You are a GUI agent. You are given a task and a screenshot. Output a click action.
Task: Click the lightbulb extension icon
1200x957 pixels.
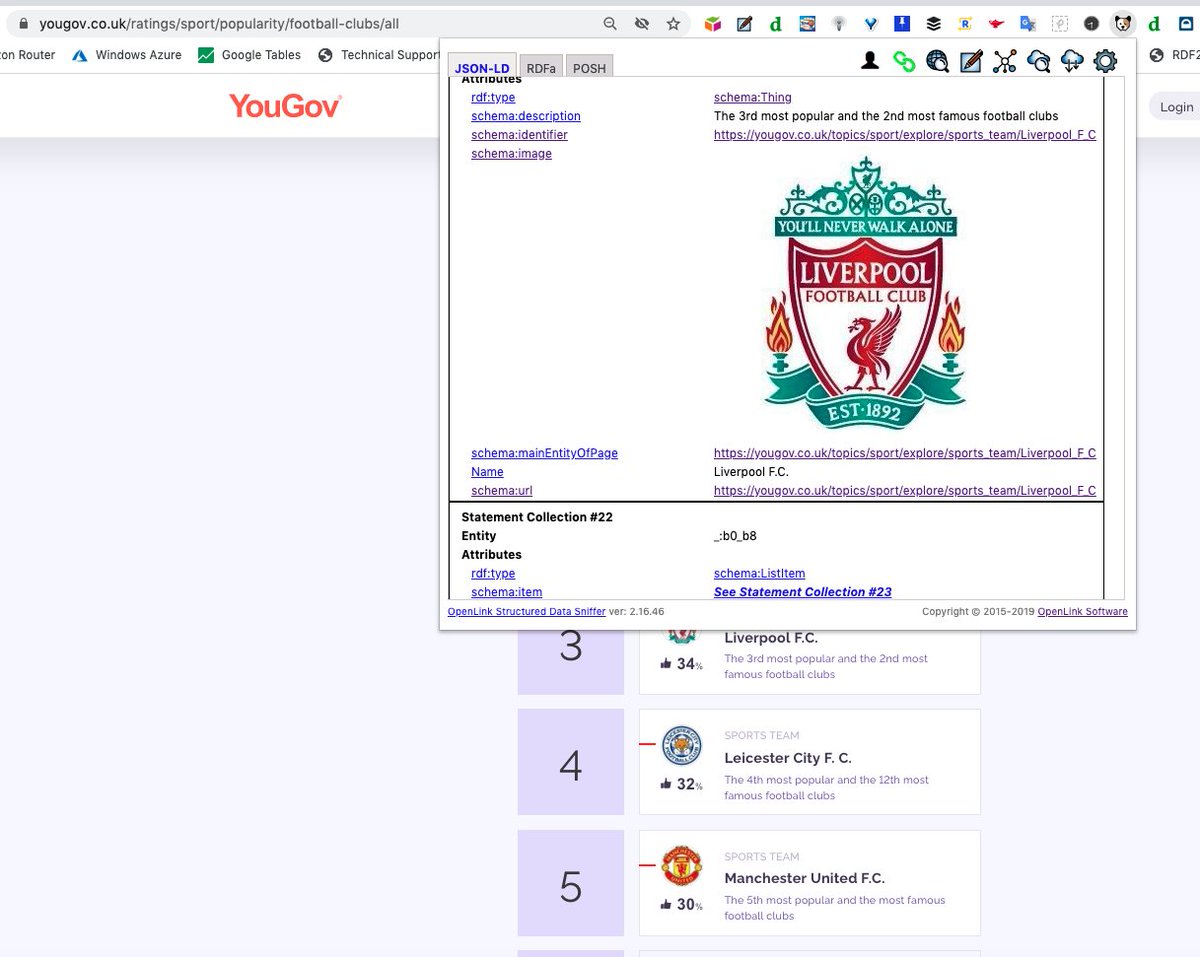[x=839, y=23]
